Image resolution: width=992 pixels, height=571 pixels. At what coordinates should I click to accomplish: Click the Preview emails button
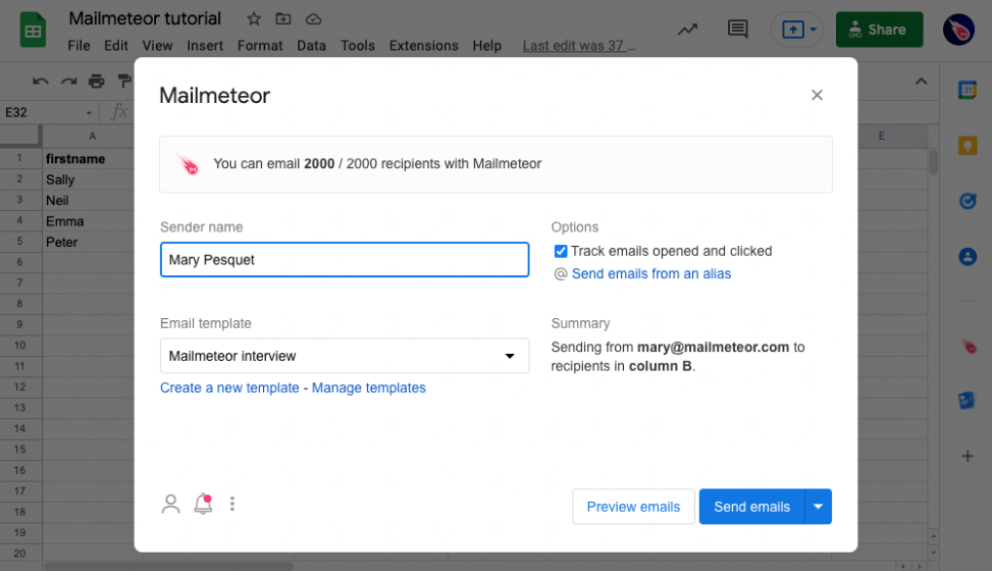(633, 507)
